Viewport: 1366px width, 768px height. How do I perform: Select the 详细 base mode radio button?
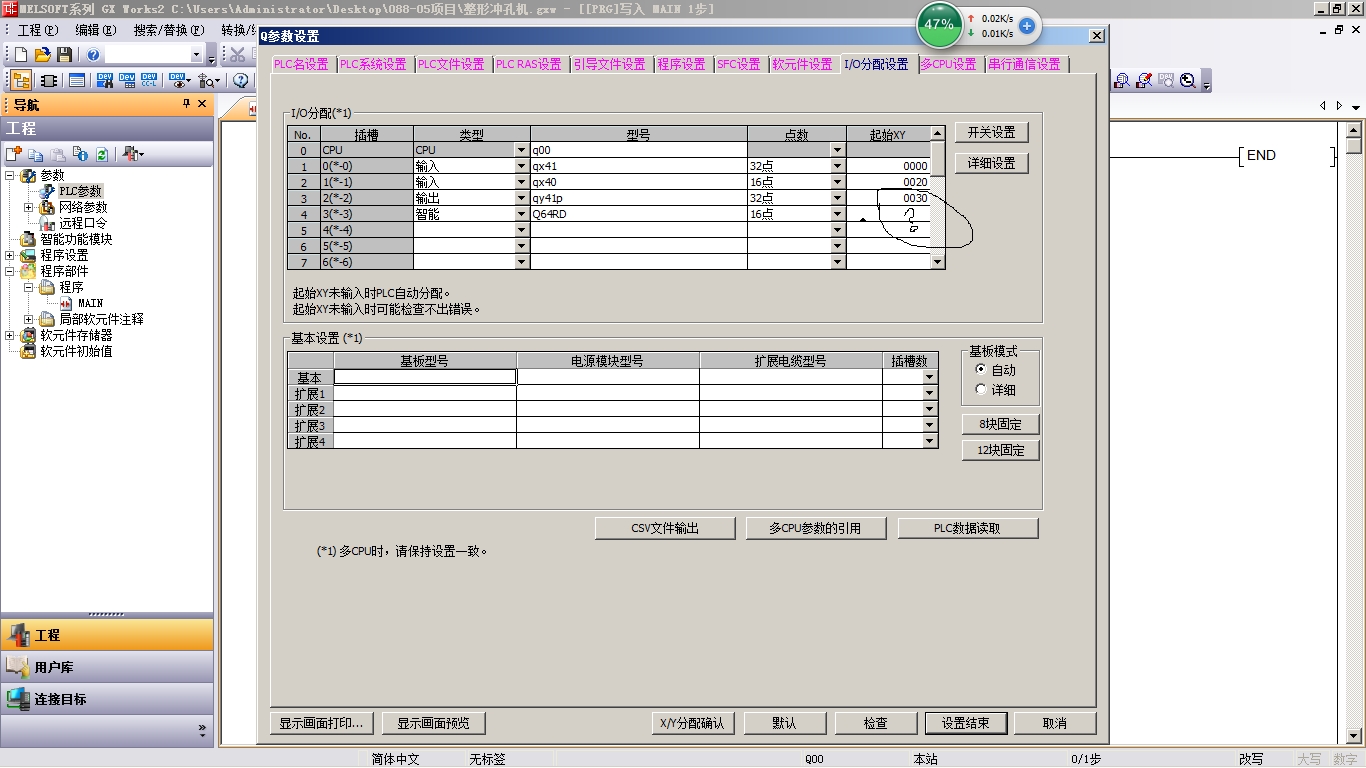coord(980,390)
